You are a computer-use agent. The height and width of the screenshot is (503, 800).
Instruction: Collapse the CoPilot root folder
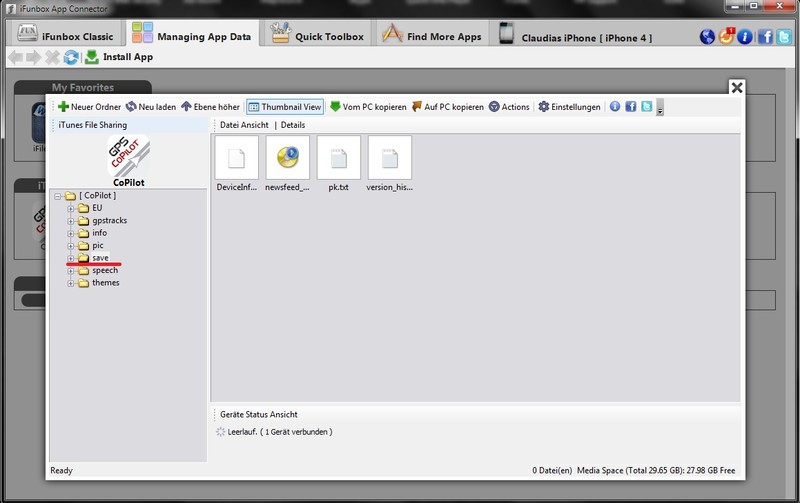[x=58, y=196]
